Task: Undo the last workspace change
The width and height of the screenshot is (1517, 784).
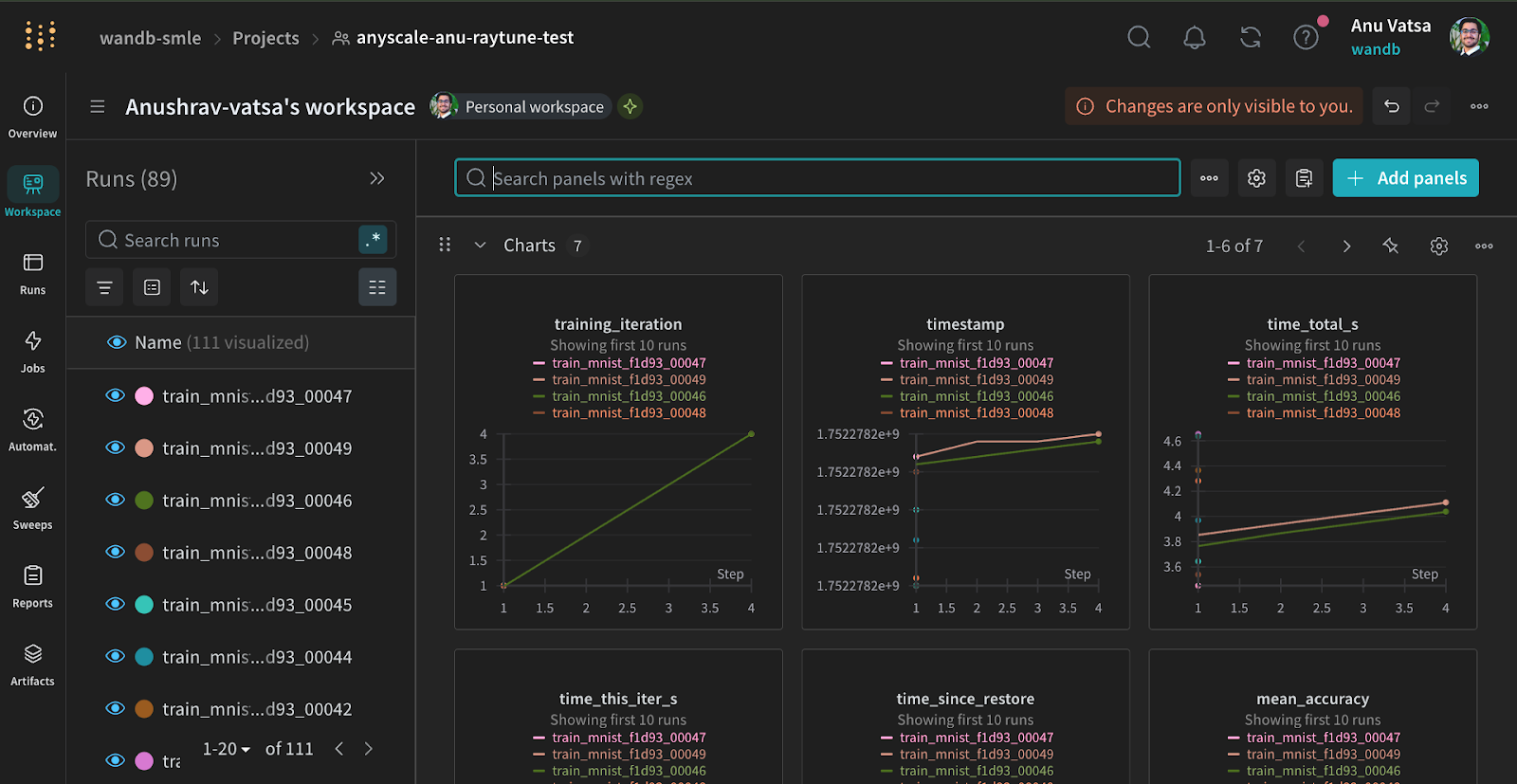Action: [x=1391, y=106]
